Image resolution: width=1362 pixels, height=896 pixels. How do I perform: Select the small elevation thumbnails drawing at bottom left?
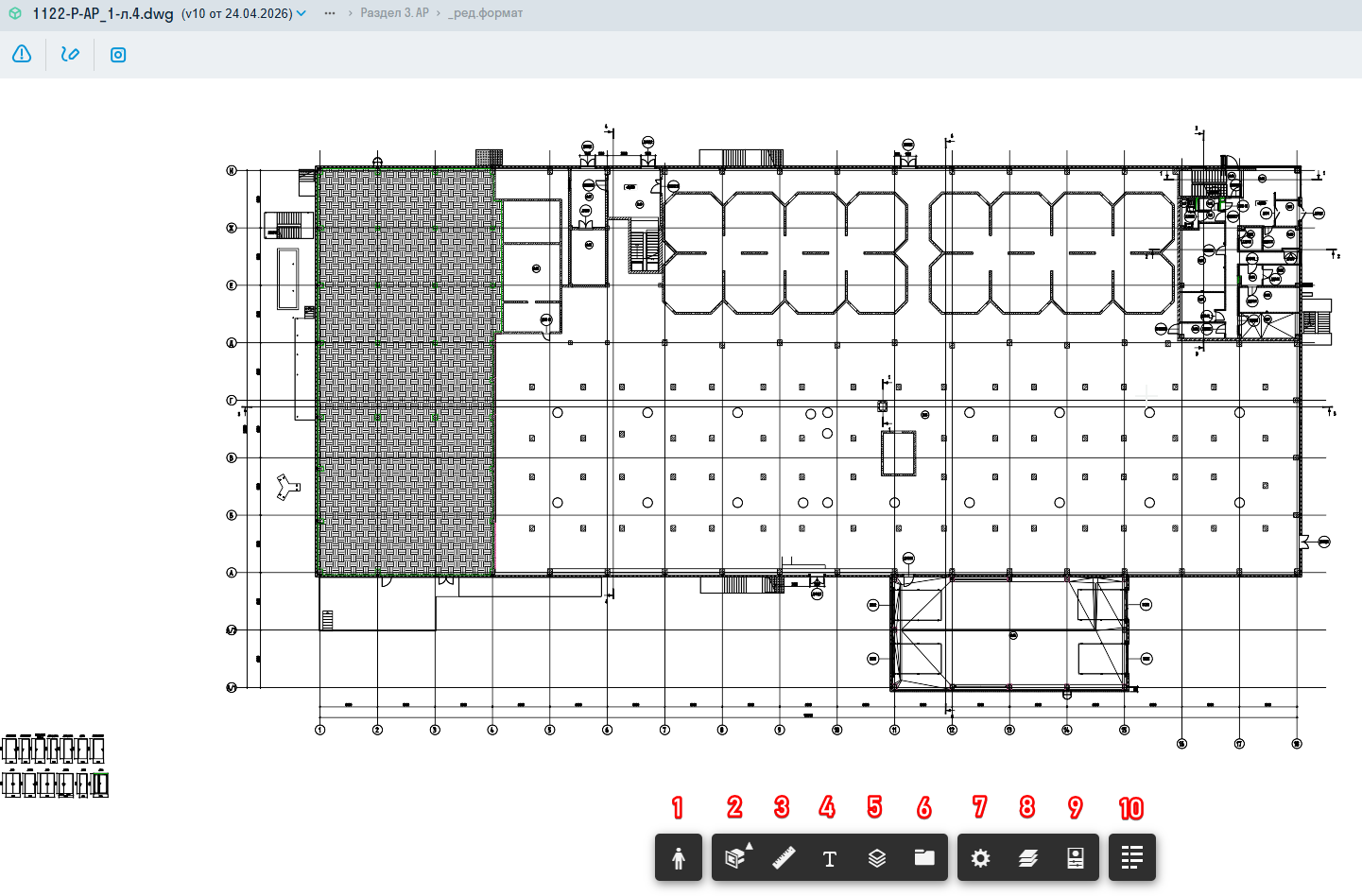pyautogui.click(x=54, y=766)
